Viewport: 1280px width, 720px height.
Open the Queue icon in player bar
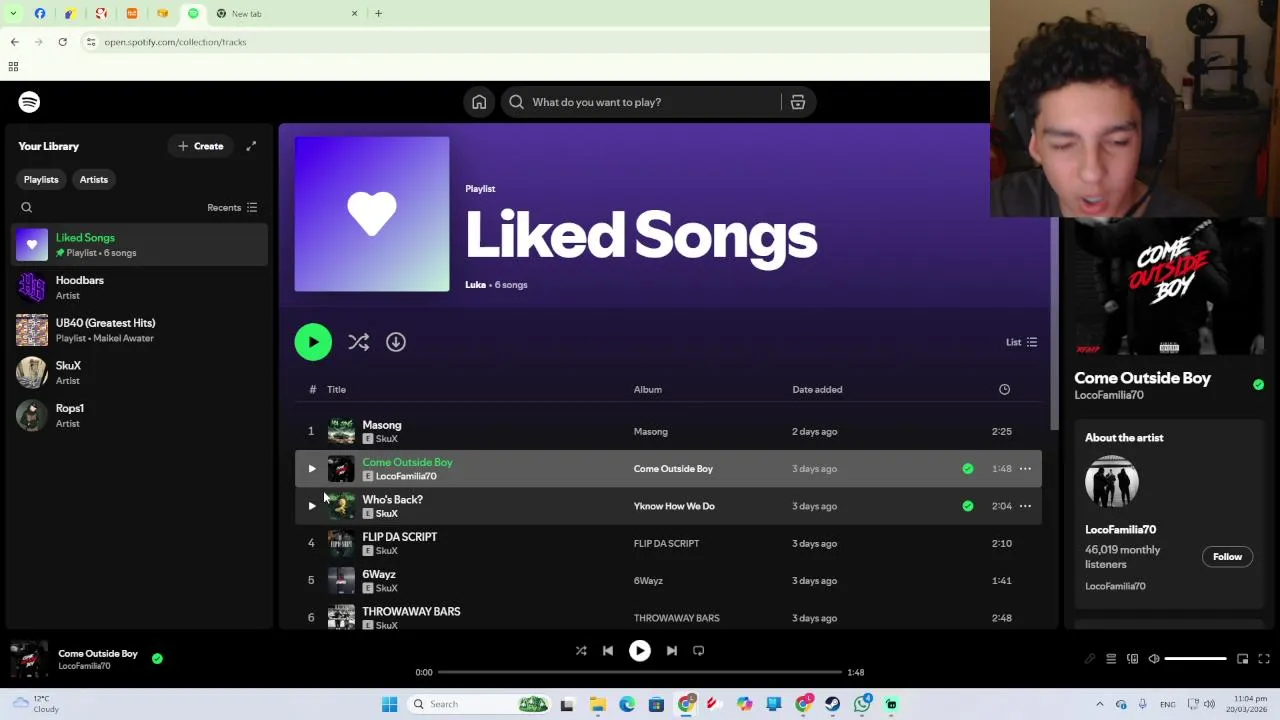[x=1111, y=659]
